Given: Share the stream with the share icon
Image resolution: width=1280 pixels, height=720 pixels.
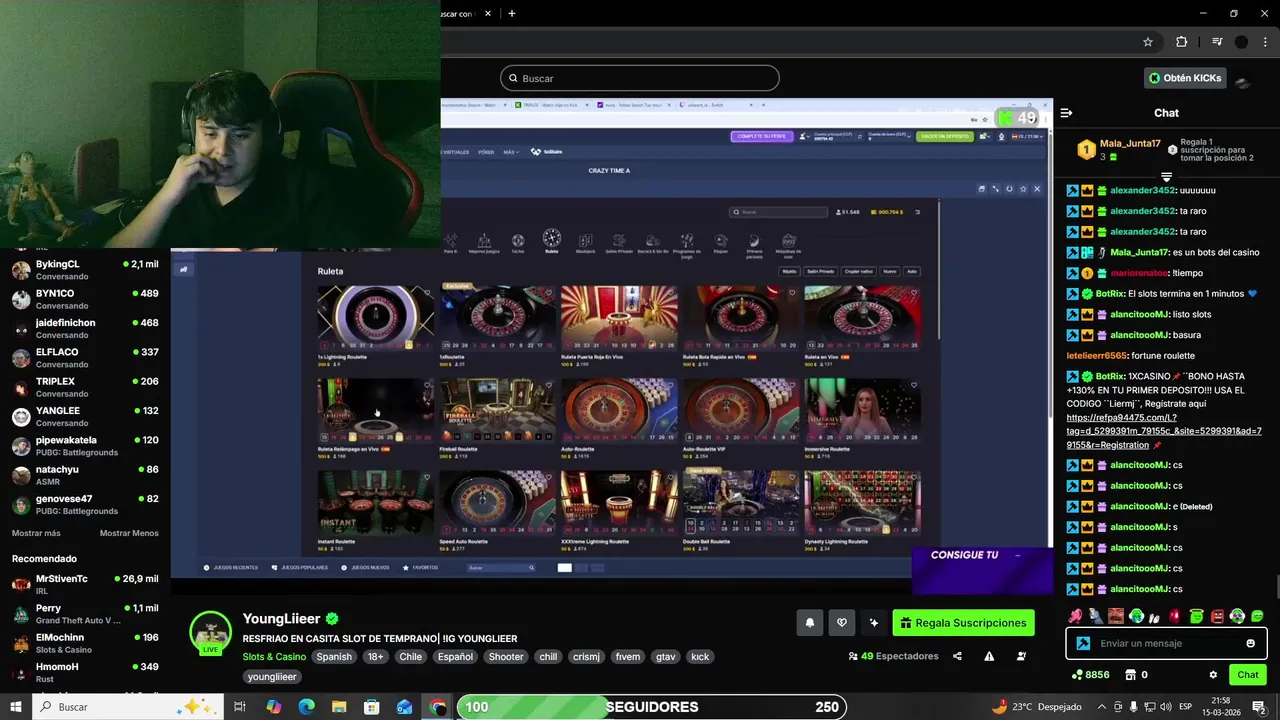Looking at the screenshot, I should [x=957, y=656].
